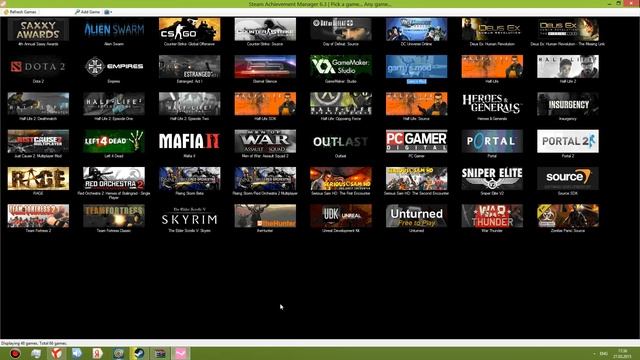Viewport: 640px width, 360px height.
Task: Select the Insurgency game tile
Action: [x=568, y=104]
